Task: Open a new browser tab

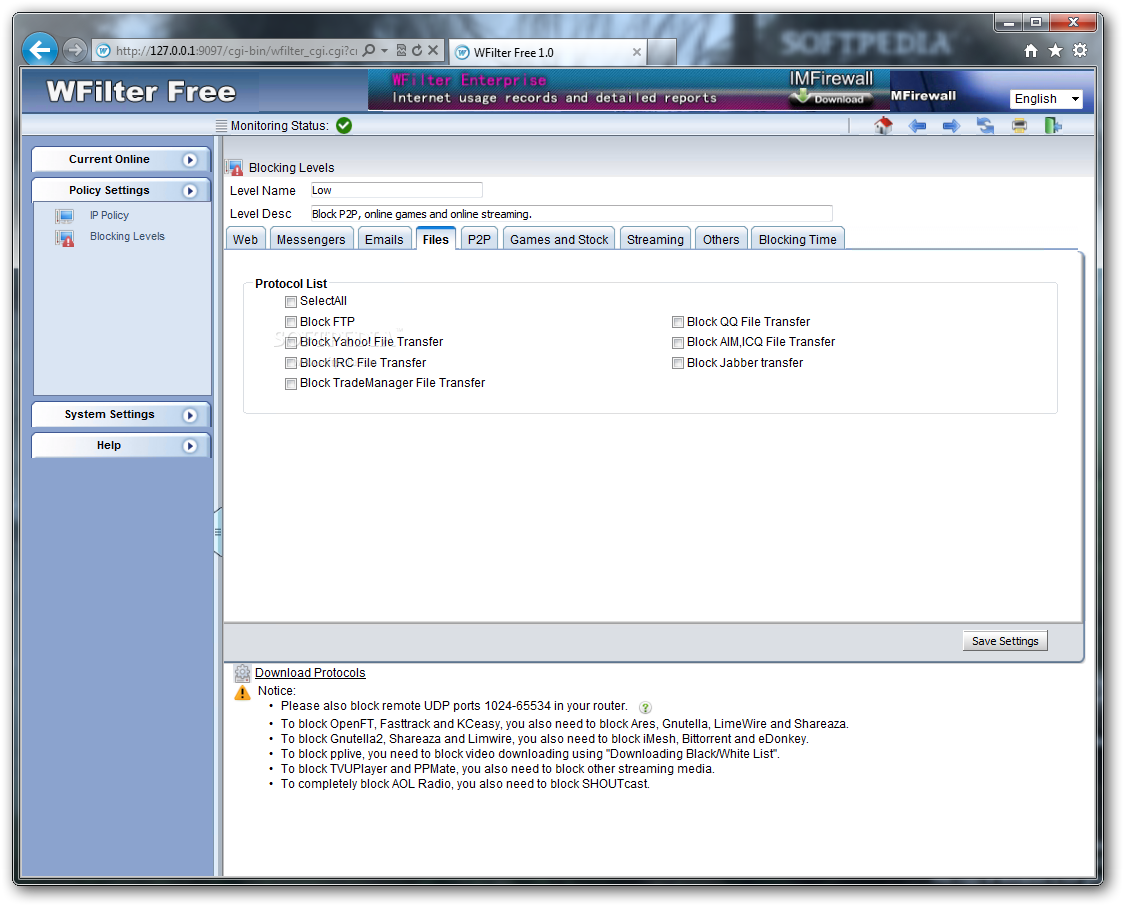Action: coord(662,52)
